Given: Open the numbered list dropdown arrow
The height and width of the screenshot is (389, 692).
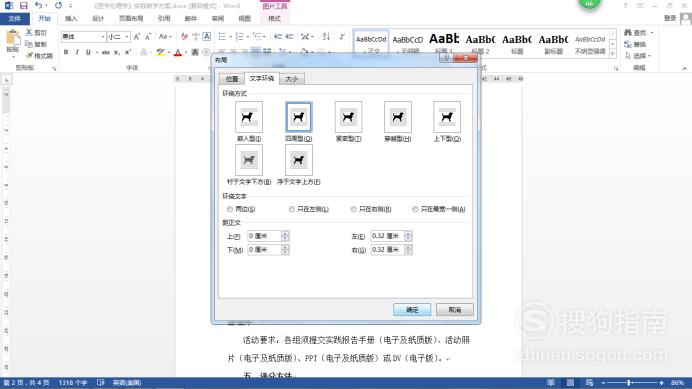Looking at the screenshot, I should 248,37.
